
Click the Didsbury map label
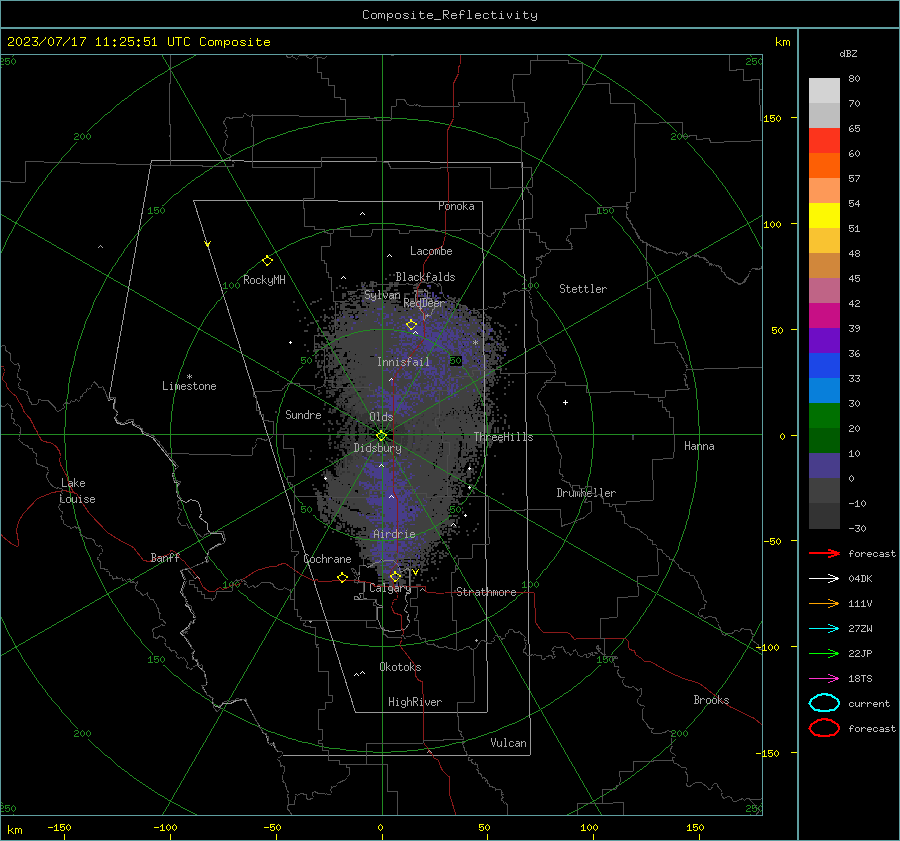click(378, 448)
